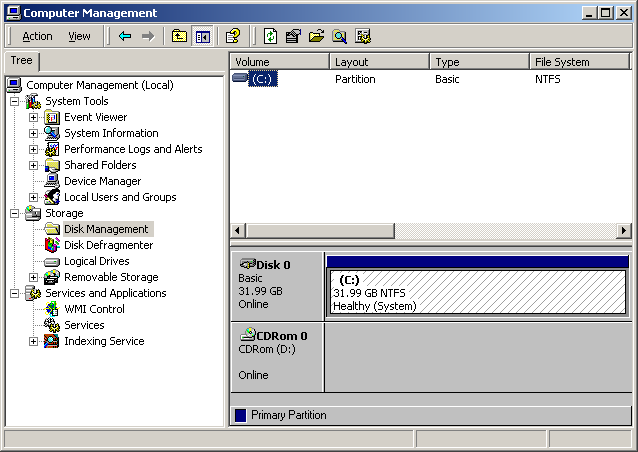Viewport: 638px width, 452px height.
Task: Click the magnifier icon in the toolbar
Action: point(339,36)
